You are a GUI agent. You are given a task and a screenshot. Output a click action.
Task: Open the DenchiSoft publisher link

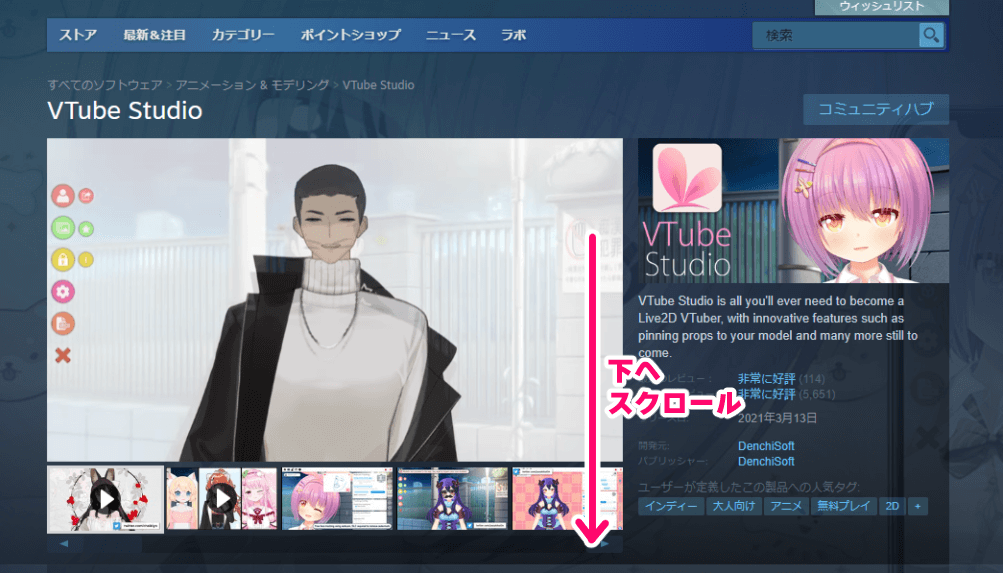766,461
